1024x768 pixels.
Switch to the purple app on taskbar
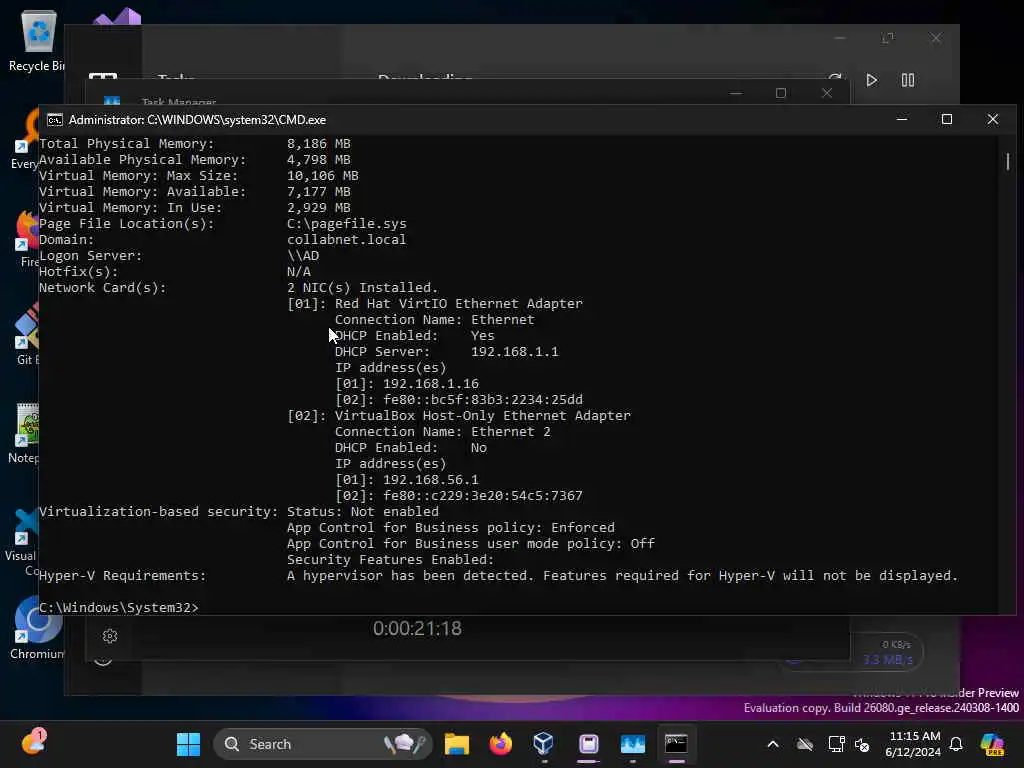tap(588, 744)
